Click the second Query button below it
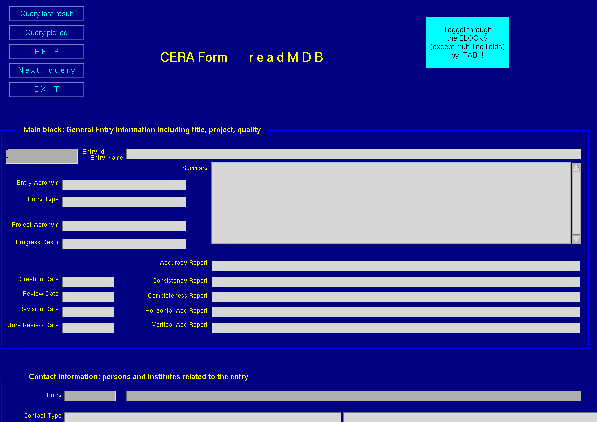Viewport: 597px width, 422px height. [46, 33]
